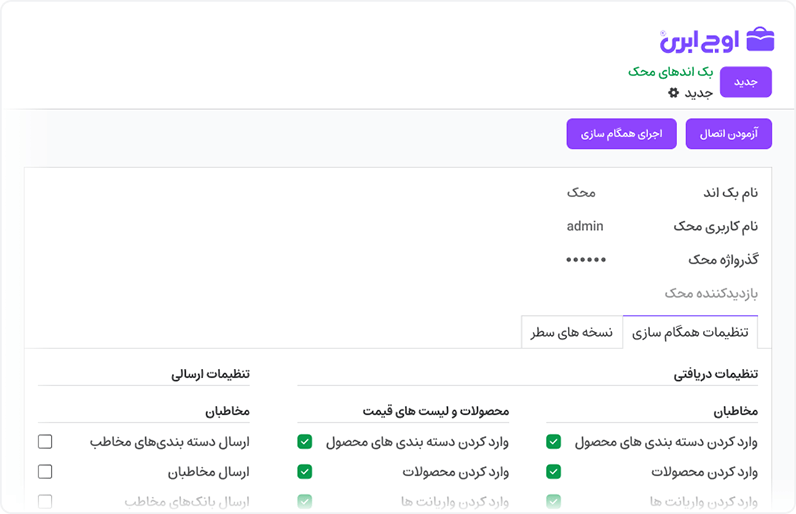Click the اوج ابری brand logo text
The image size is (796, 514).
click(x=699, y=41)
